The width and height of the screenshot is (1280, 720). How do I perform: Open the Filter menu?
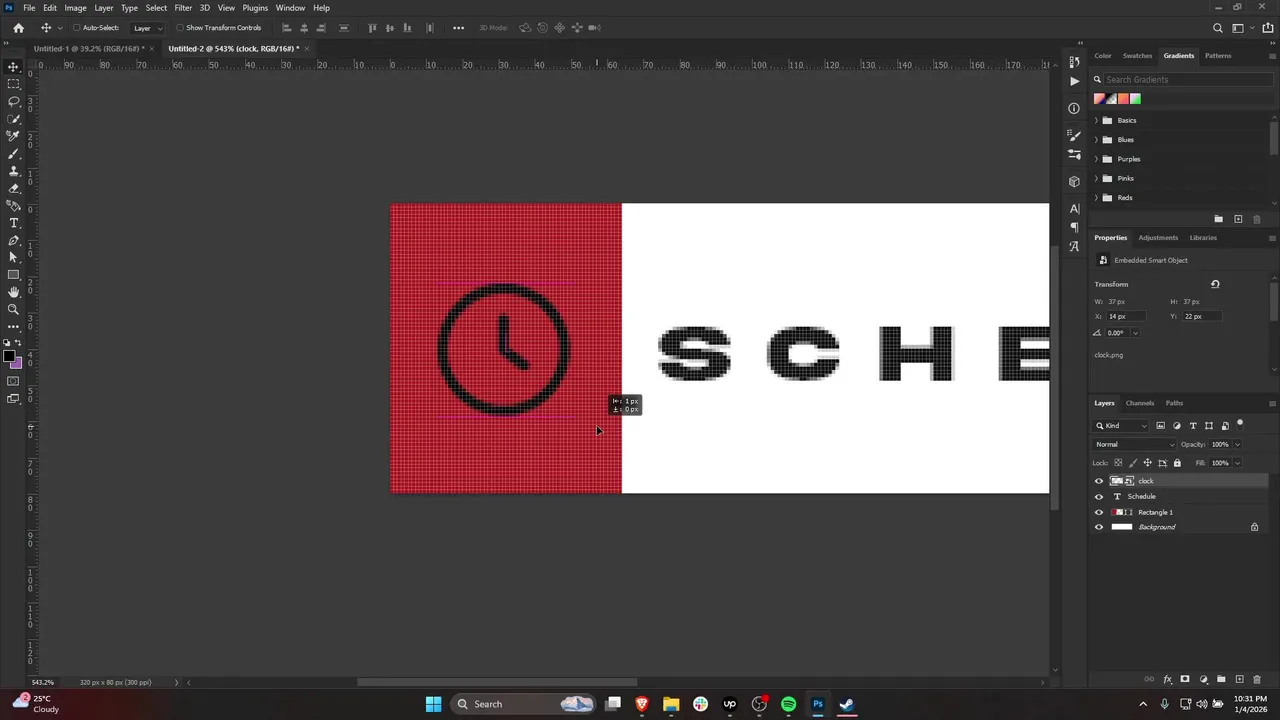[183, 8]
